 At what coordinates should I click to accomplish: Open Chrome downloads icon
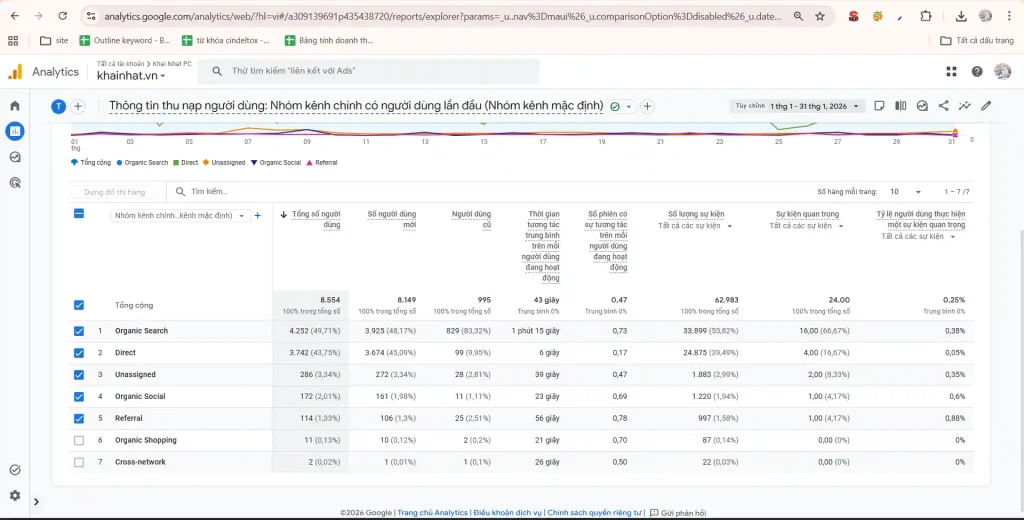coord(961,16)
